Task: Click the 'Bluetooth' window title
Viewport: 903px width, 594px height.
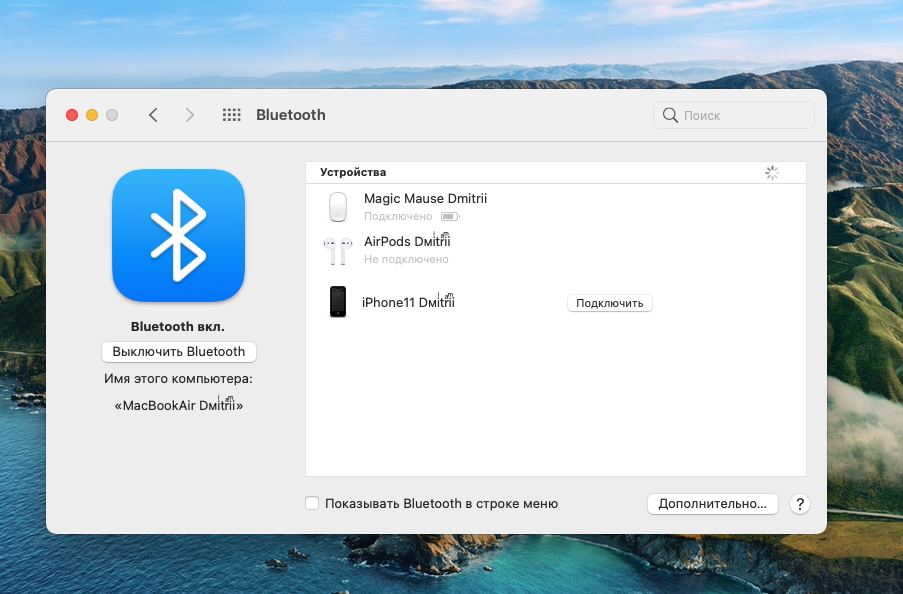Action: point(291,115)
